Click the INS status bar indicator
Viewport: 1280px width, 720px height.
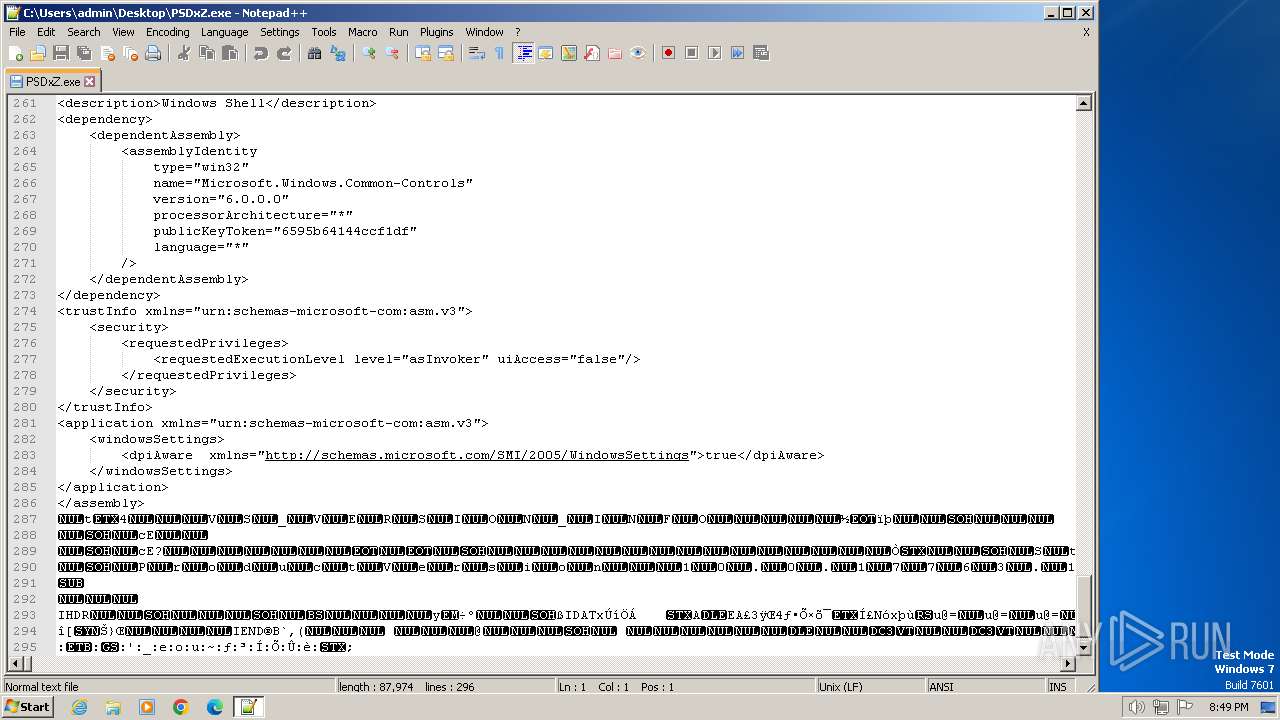click(x=1058, y=687)
